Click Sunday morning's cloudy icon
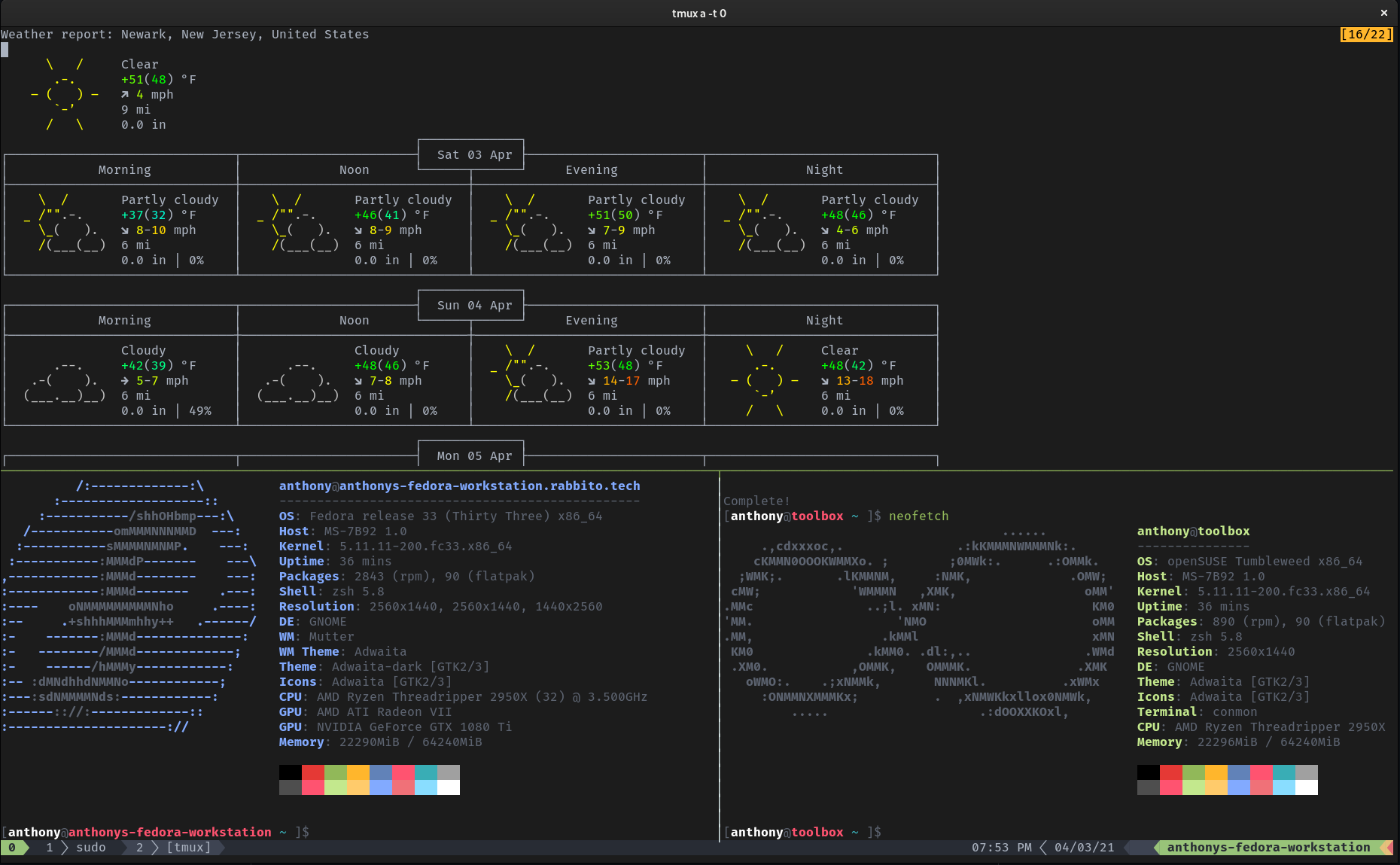The image size is (1400, 865). (x=65, y=381)
